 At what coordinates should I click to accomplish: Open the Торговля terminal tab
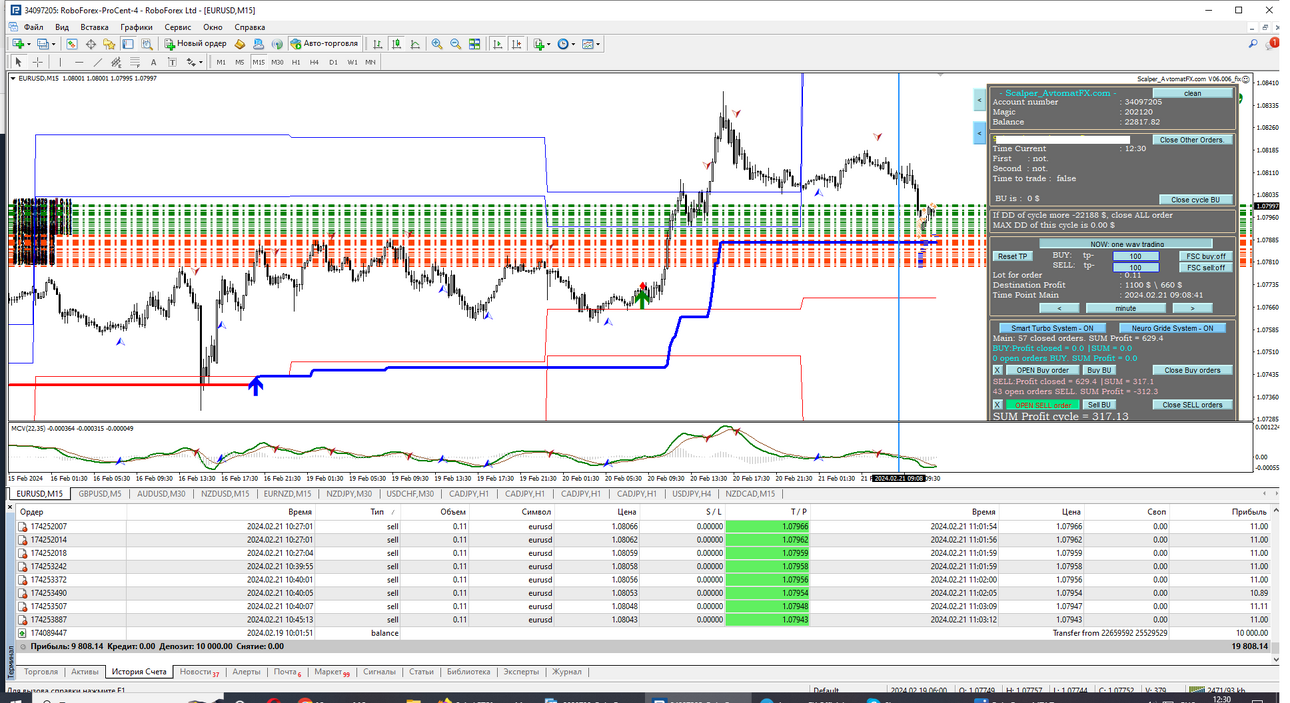[41, 672]
